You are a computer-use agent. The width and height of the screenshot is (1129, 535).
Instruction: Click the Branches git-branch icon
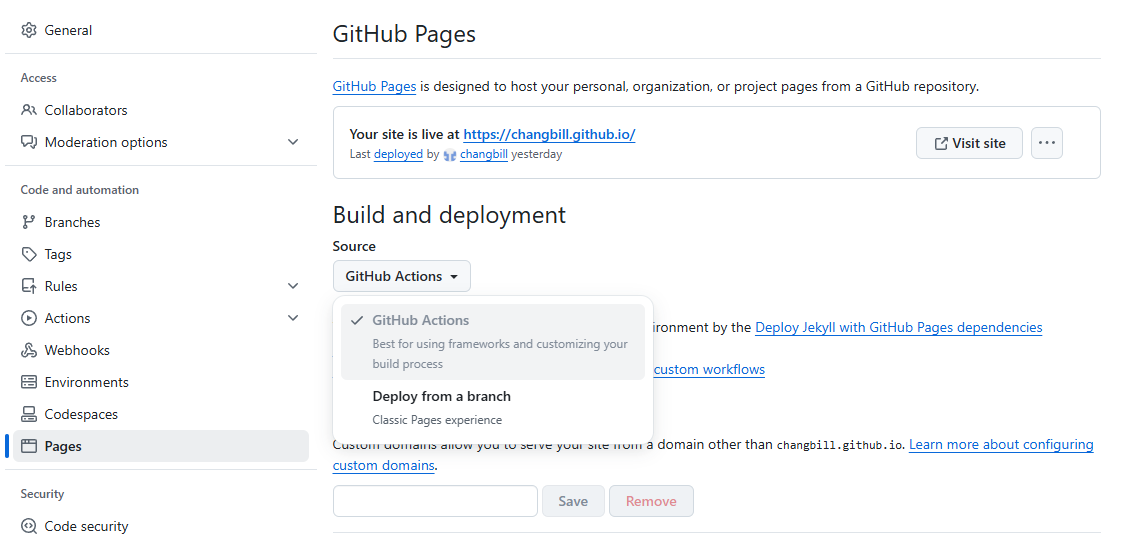(x=29, y=222)
